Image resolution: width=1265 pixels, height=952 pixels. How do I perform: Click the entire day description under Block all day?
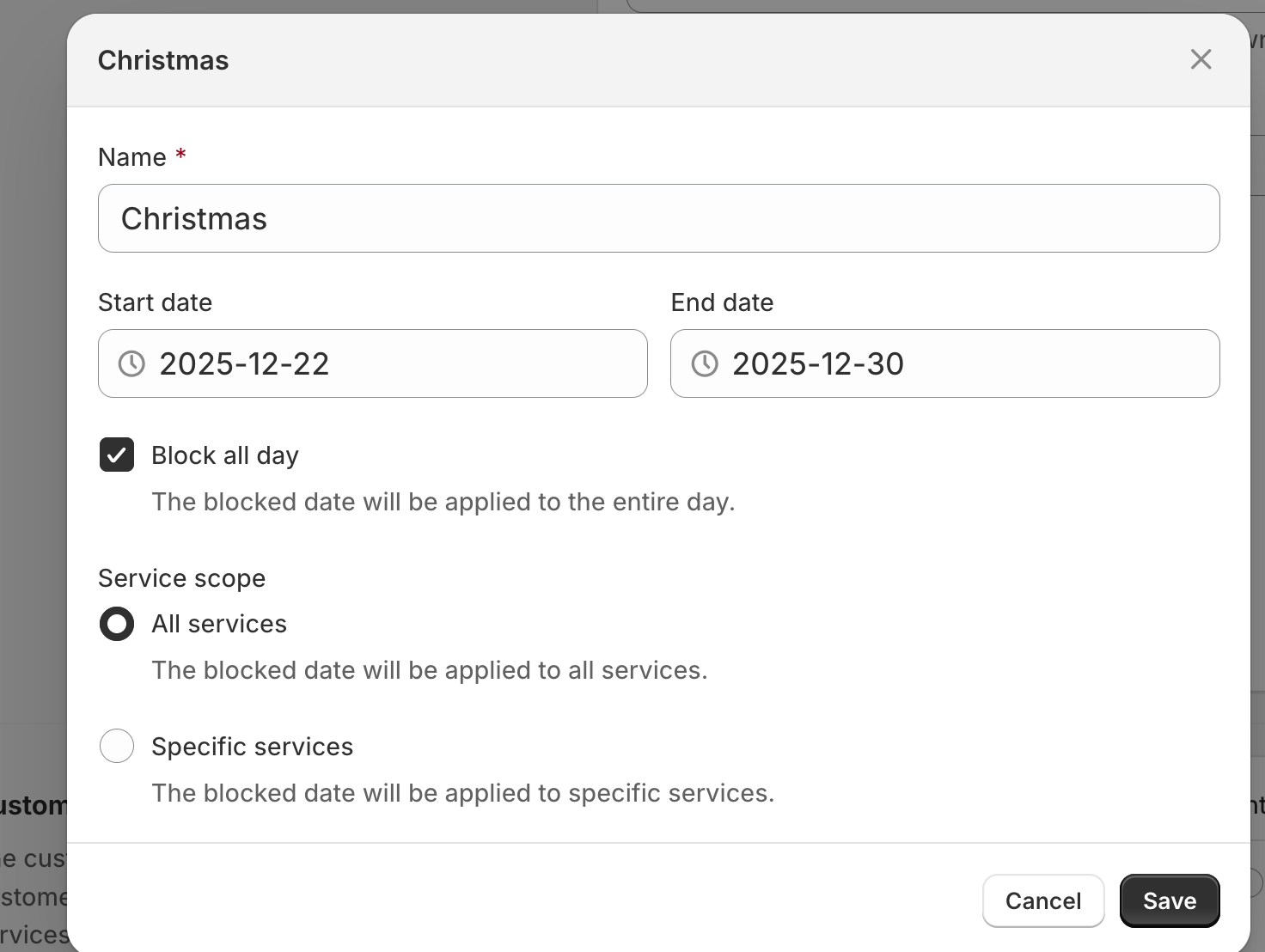(443, 502)
